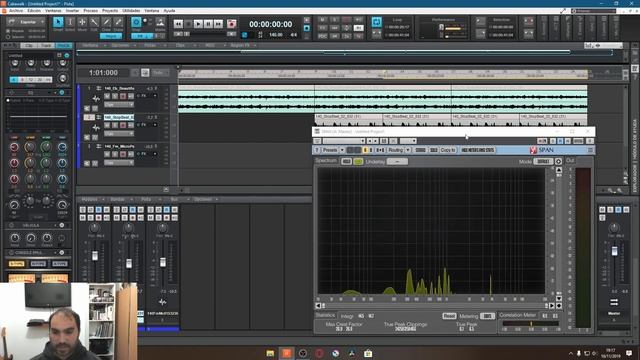
Task: Open the Ayuda menu
Action: click(x=169, y=11)
